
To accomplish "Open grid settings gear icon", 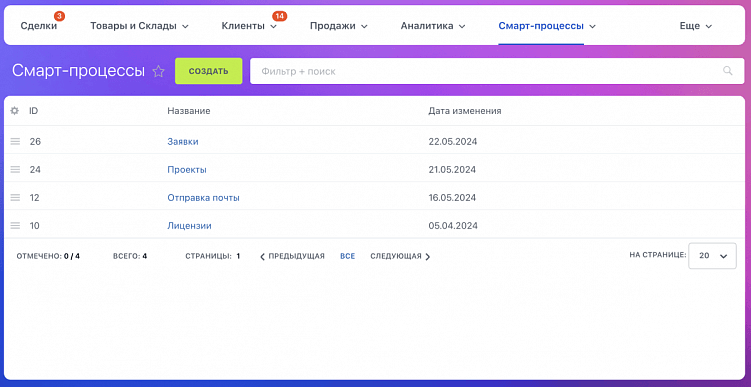I will tap(15, 111).
